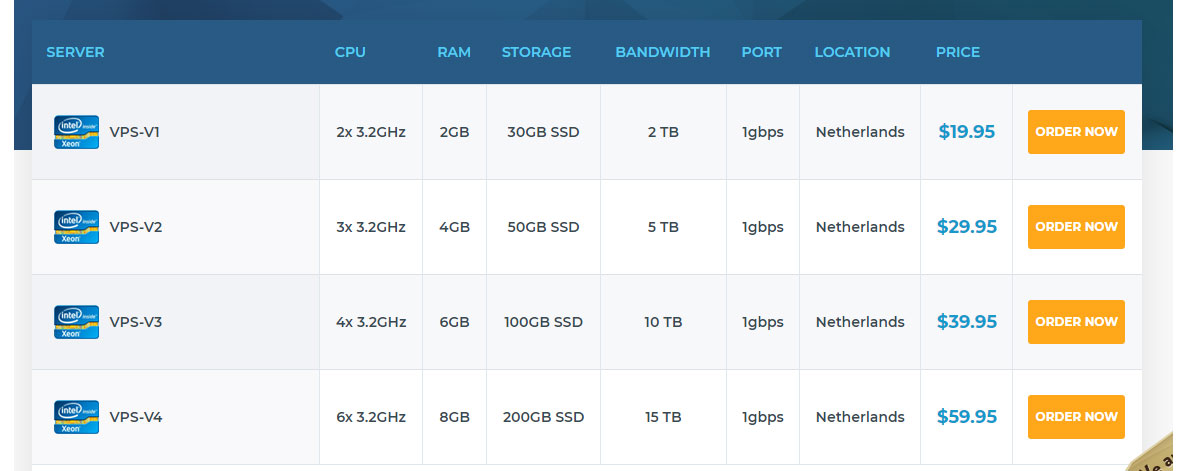Image resolution: width=1200 pixels, height=471 pixels.
Task: Click Netherlands location in VPS-V4 row
Action: click(x=860, y=417)
